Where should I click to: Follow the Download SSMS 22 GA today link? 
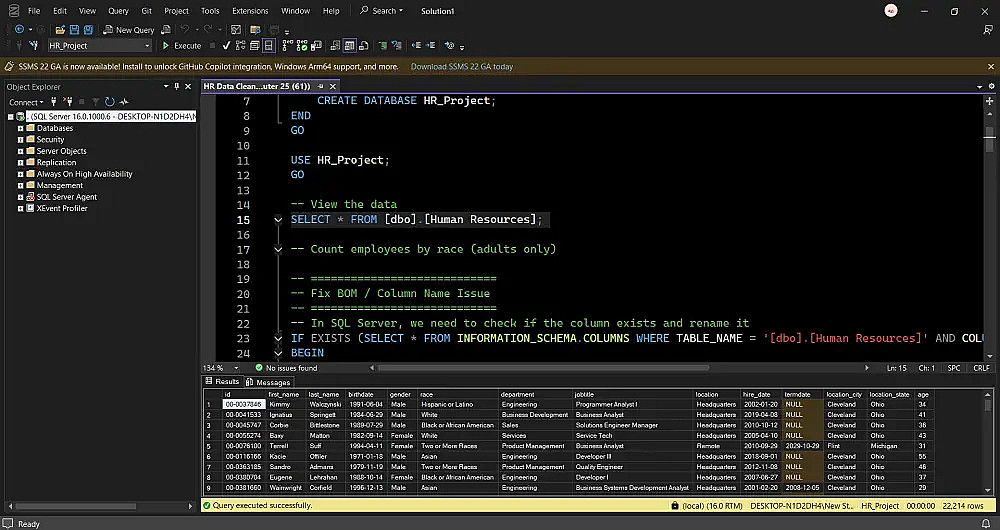point(461,67)
